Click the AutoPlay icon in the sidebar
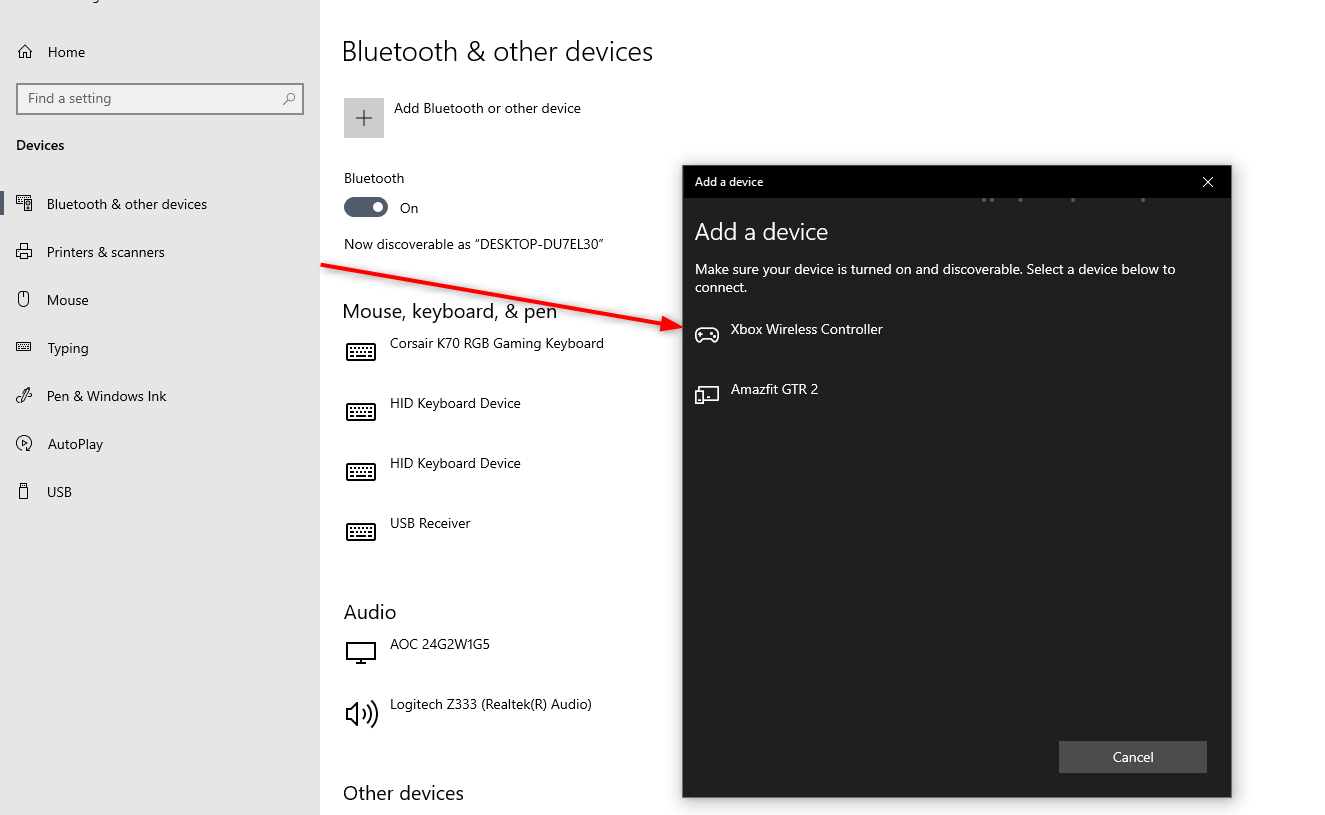The height and width of the screenshot is (815, 1325). click(x=25, y=444)
